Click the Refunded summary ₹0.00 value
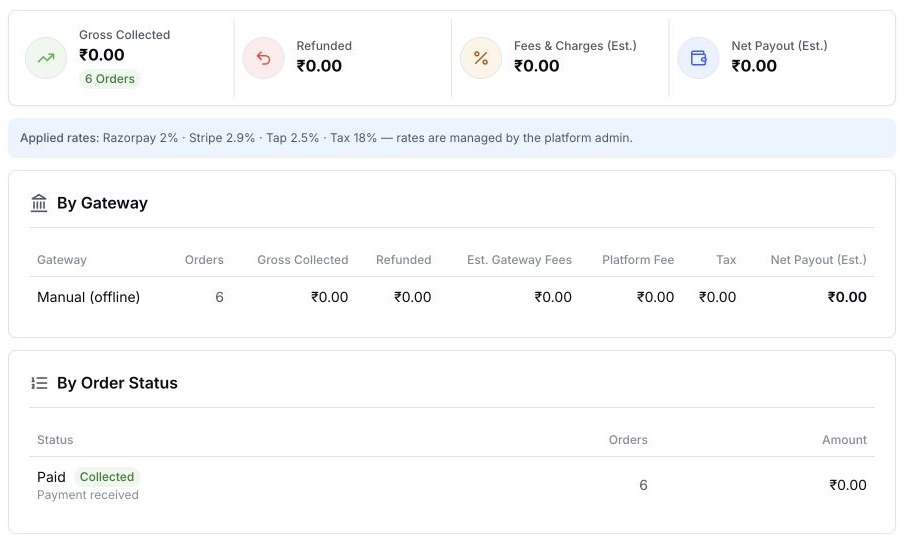The width and height of the screenshot is (906, 556). point(319,66)
